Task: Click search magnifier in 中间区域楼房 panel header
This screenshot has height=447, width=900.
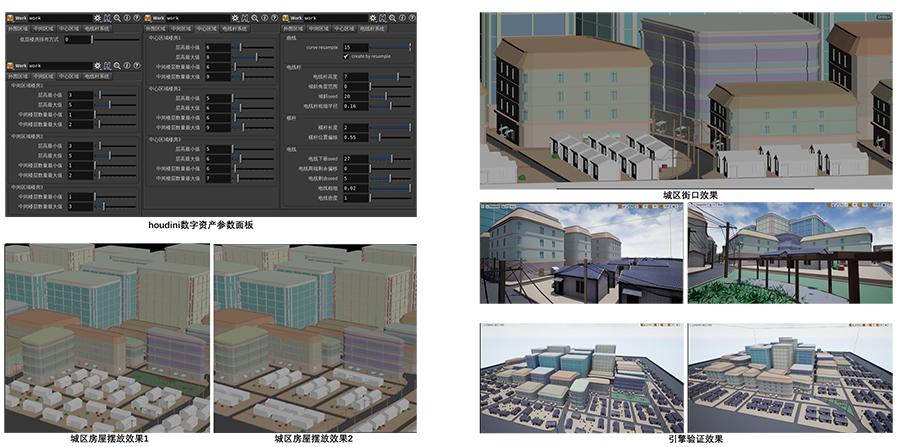Action: (x=117, y=66)
